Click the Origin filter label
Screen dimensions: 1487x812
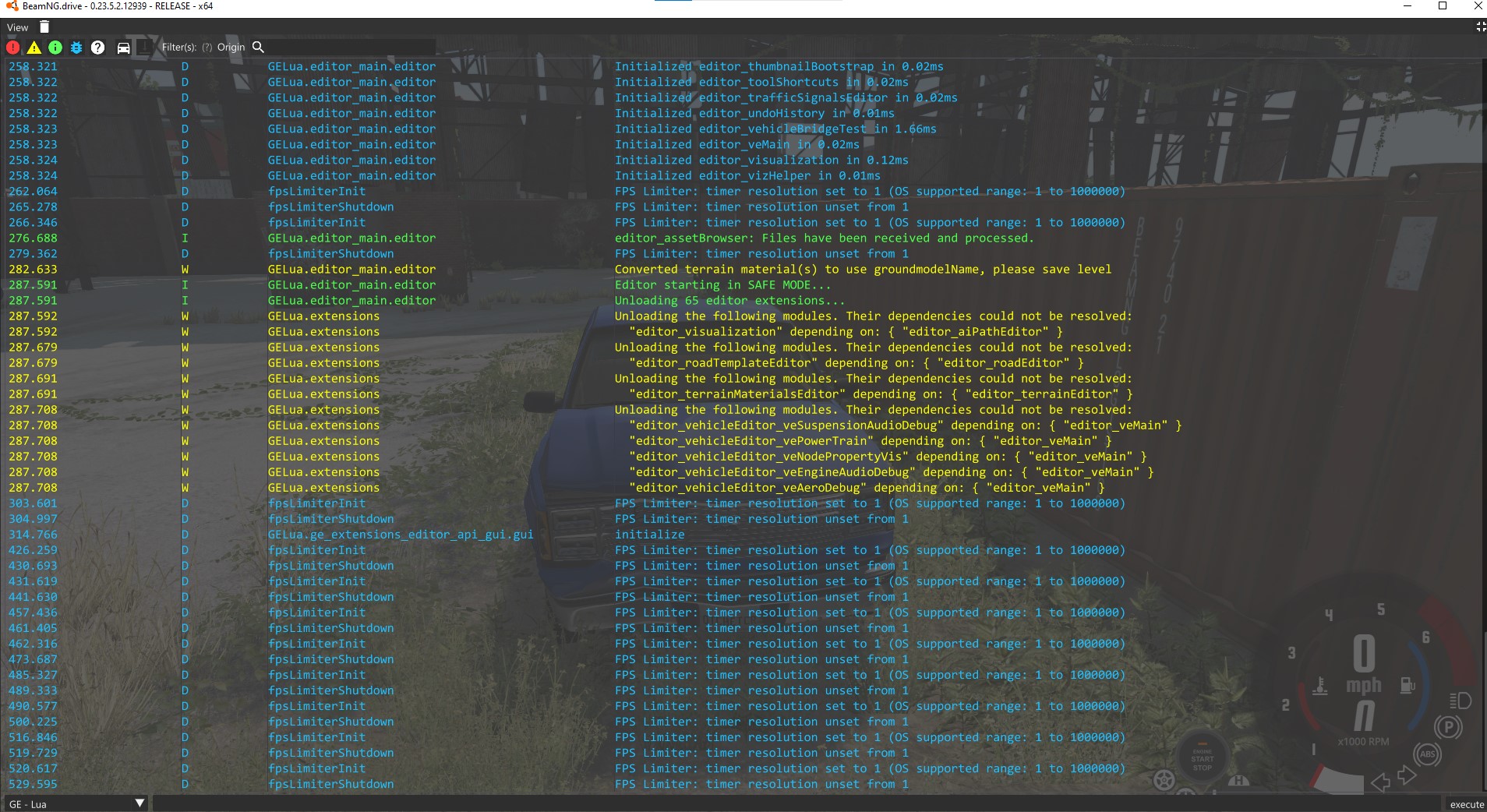[x=231, y=48]
